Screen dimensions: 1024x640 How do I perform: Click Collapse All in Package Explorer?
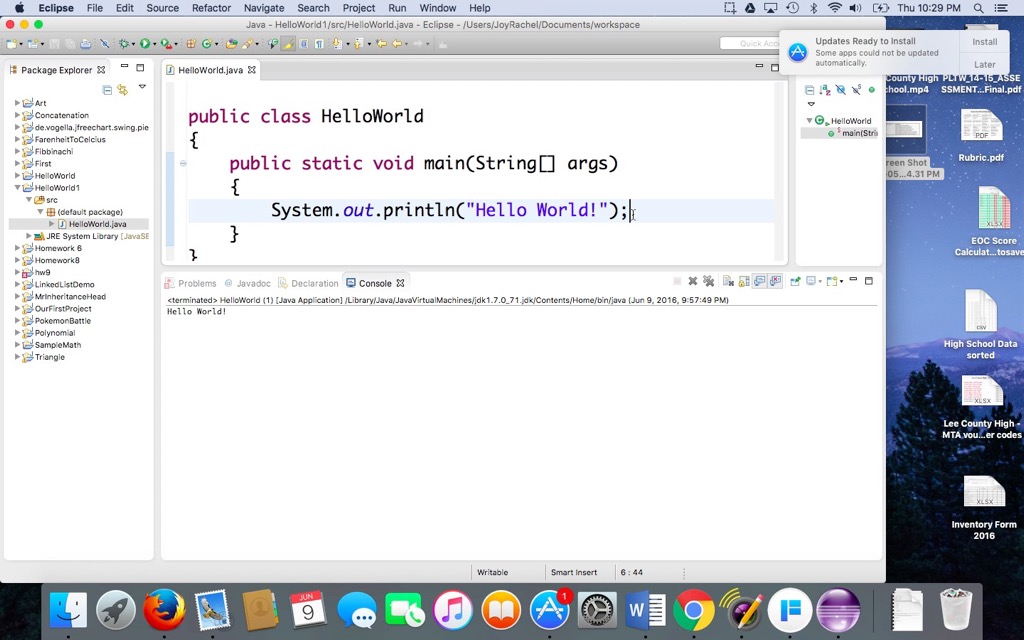107,90
